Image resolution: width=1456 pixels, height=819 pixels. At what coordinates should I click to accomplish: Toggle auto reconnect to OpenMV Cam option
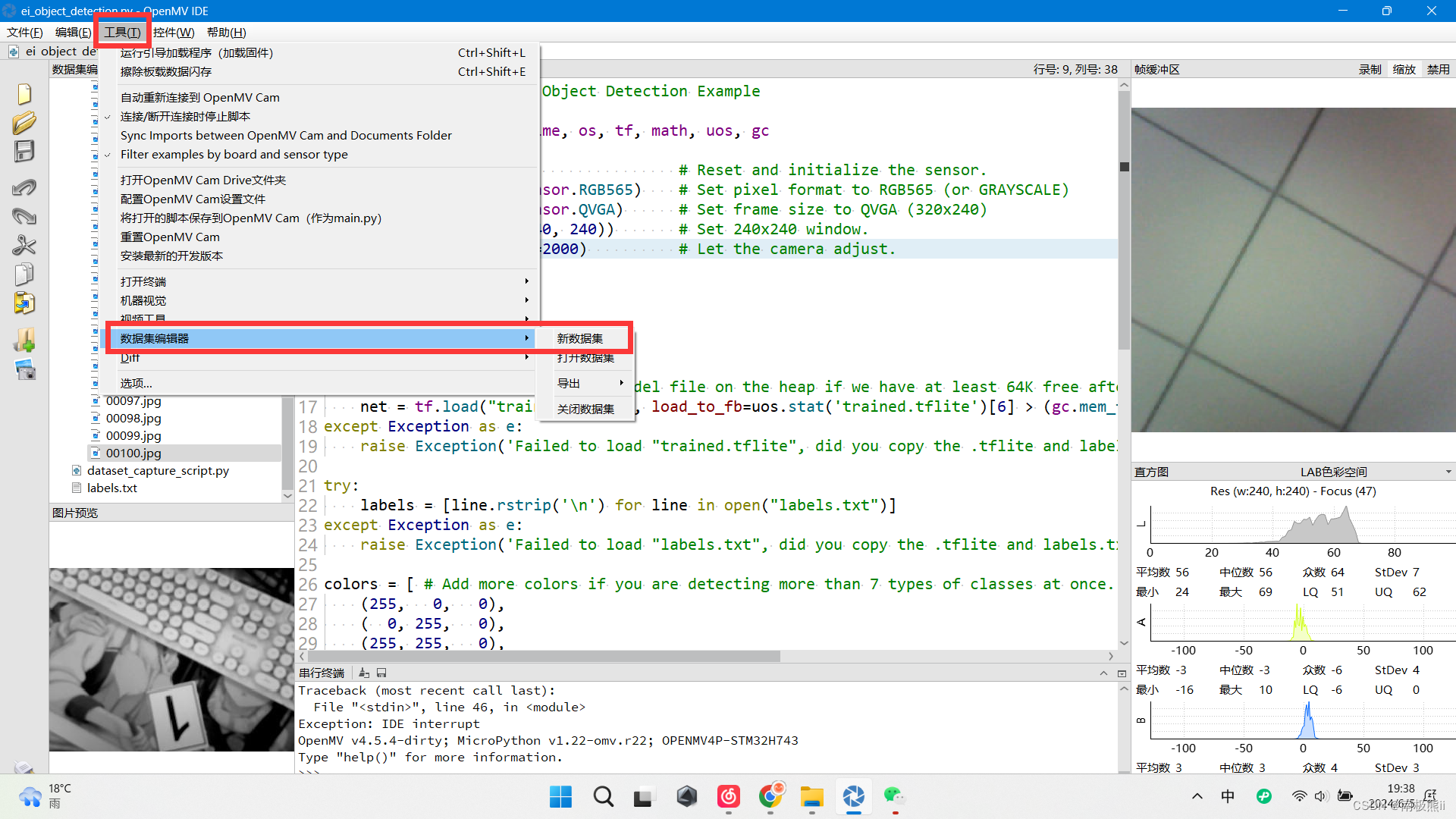(199, 97)
